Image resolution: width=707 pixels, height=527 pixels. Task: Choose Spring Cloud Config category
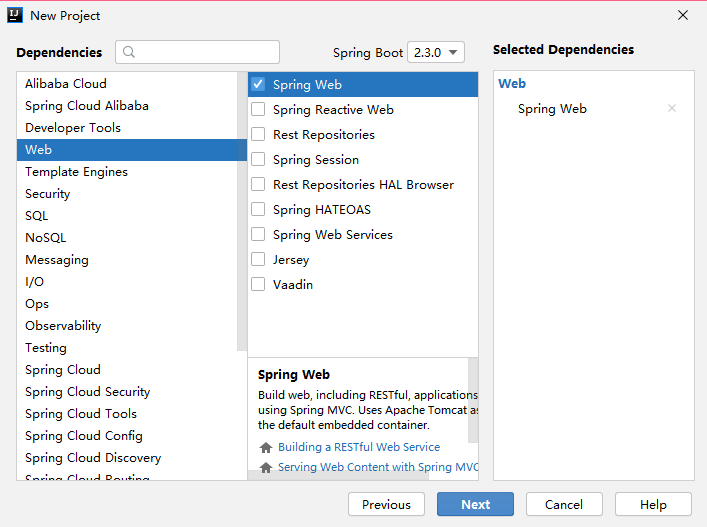tap(127, 435)
